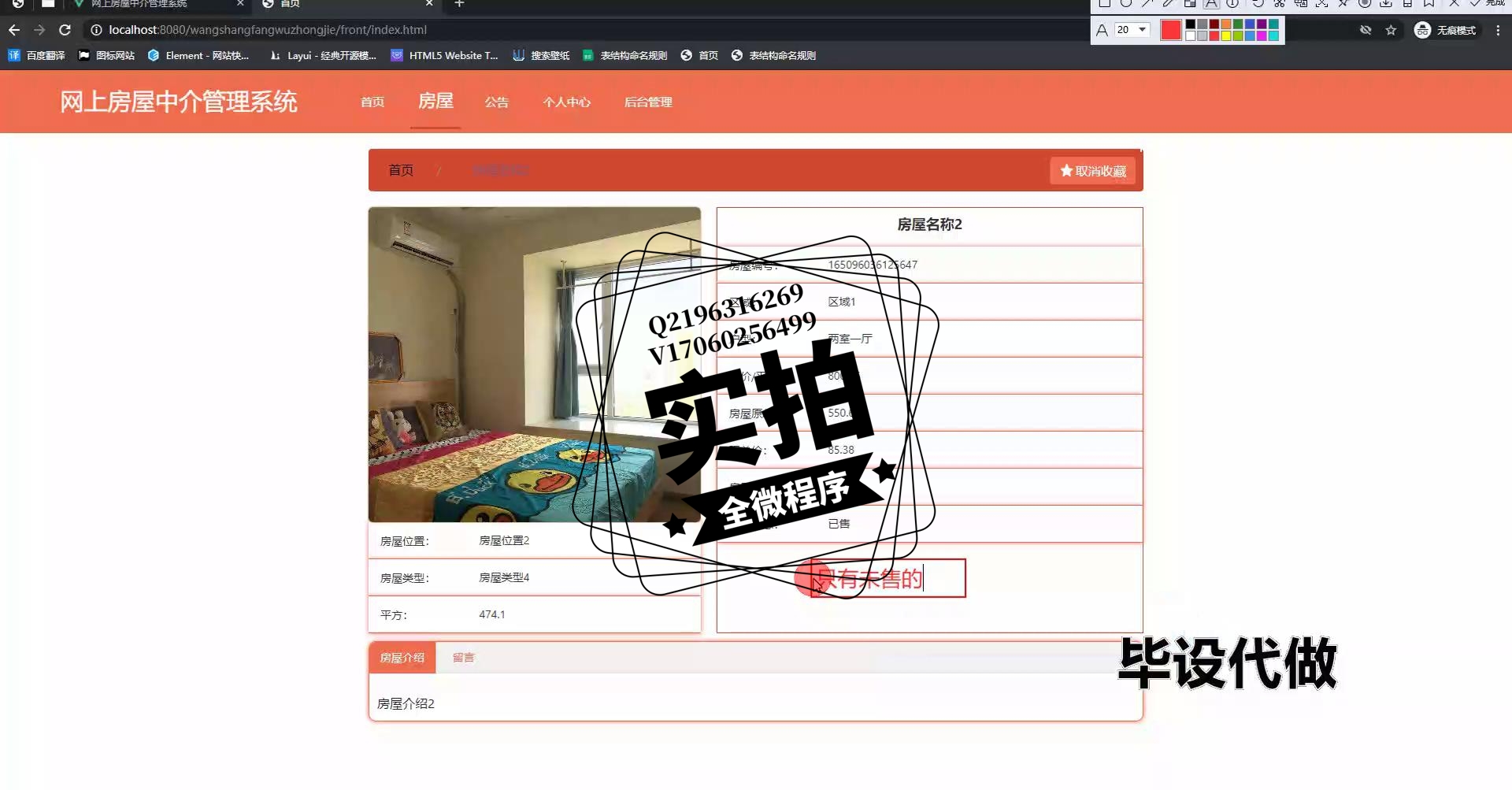Switch to the 网上房屋中介管理系统 browser tab
The image size is (1512, 790).
tap(157, 4)
